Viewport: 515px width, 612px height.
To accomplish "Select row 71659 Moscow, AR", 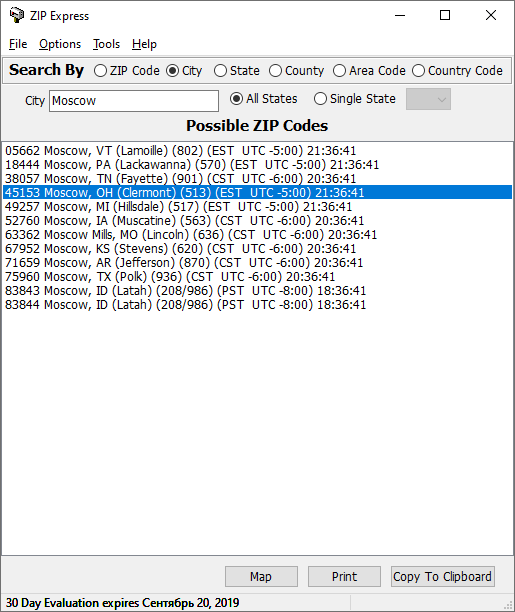I will (x=257, y=263).
